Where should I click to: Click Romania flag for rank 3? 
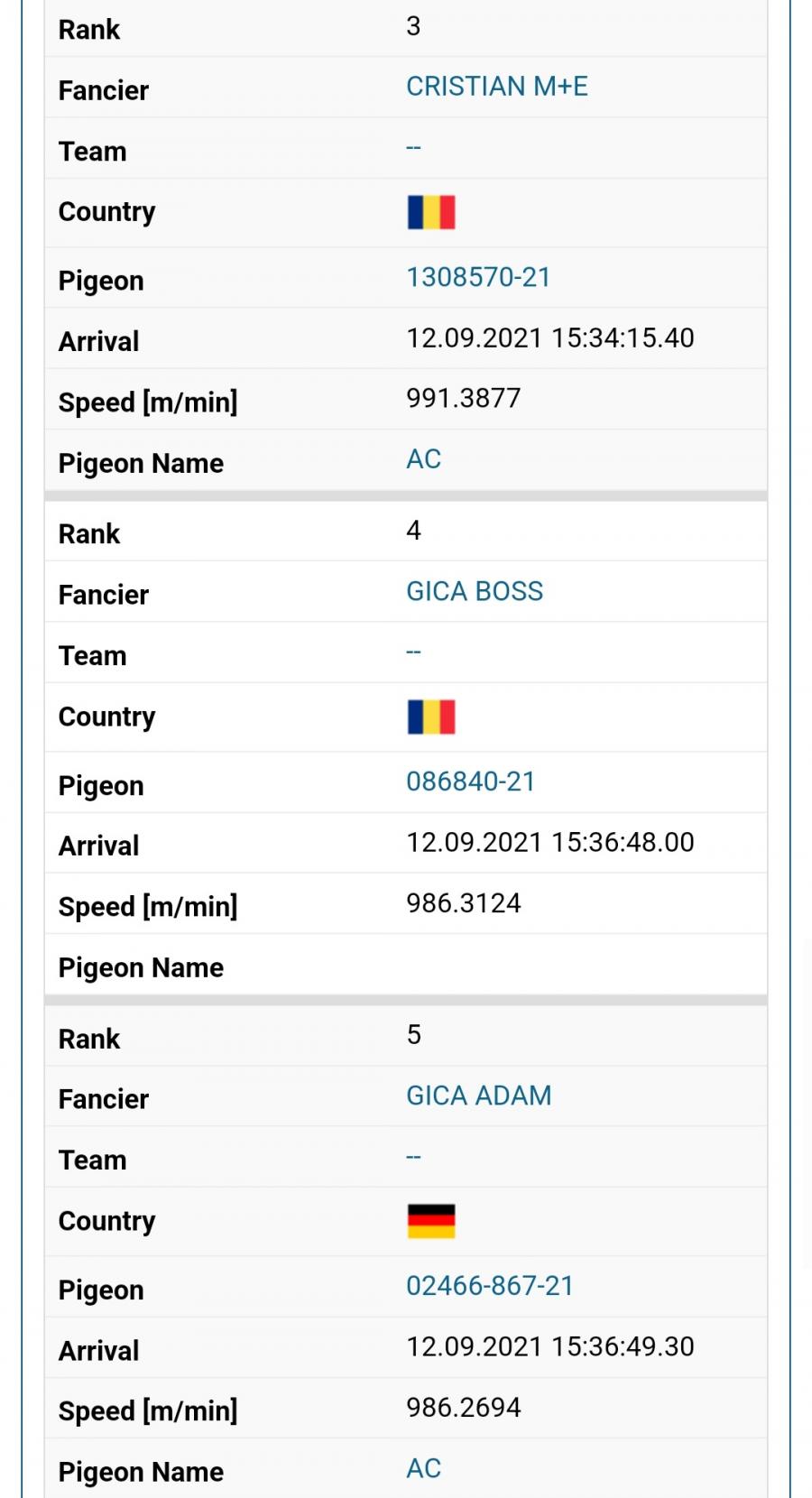(x=431, y=213)
